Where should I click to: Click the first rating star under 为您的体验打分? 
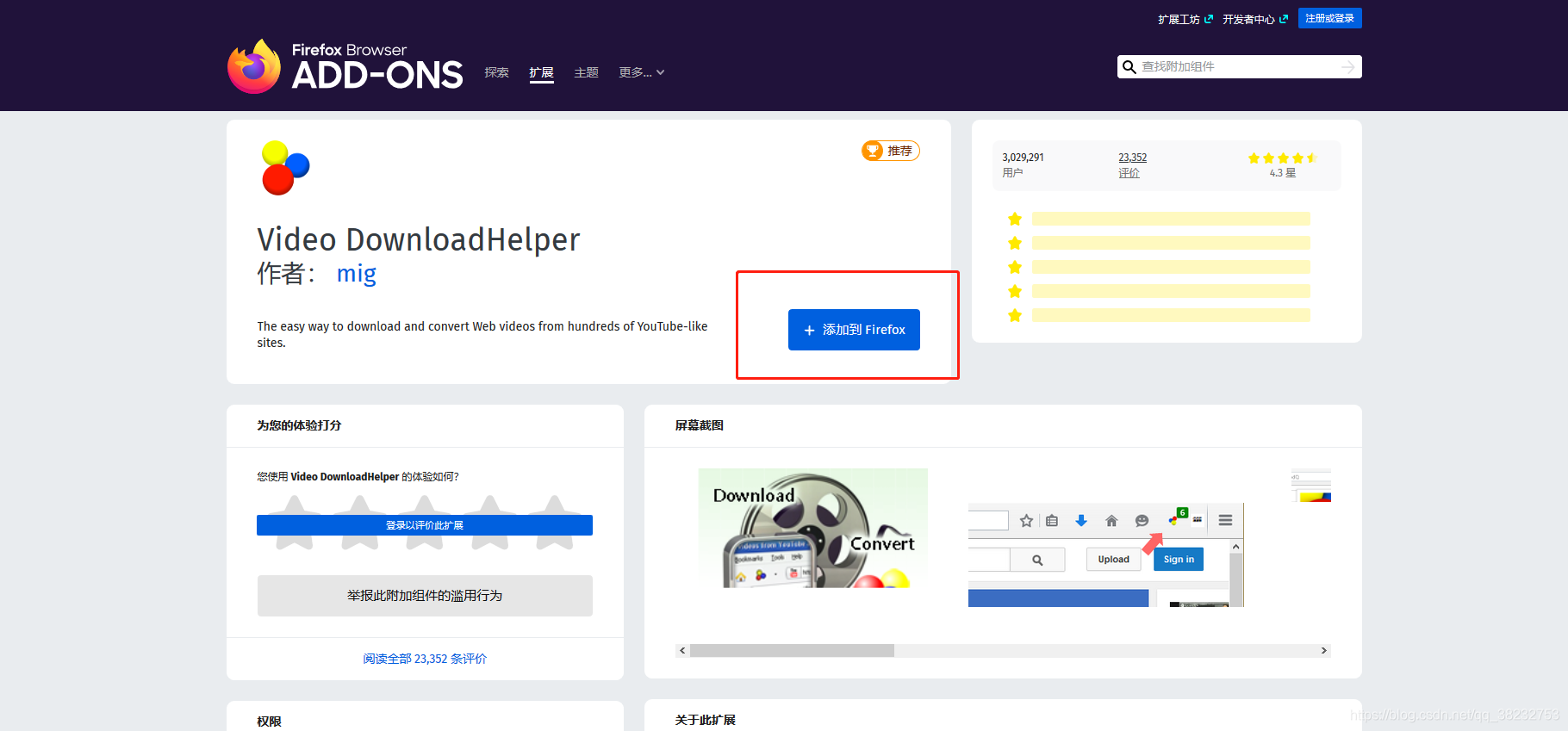pyautogui.click(x=295, y=523)
